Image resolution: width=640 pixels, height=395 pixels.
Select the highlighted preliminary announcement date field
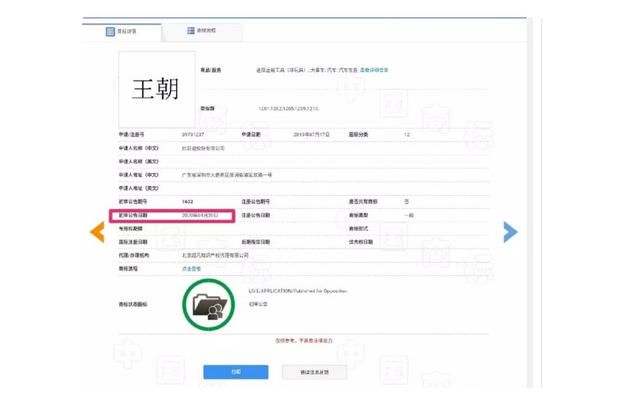[172, 215]
